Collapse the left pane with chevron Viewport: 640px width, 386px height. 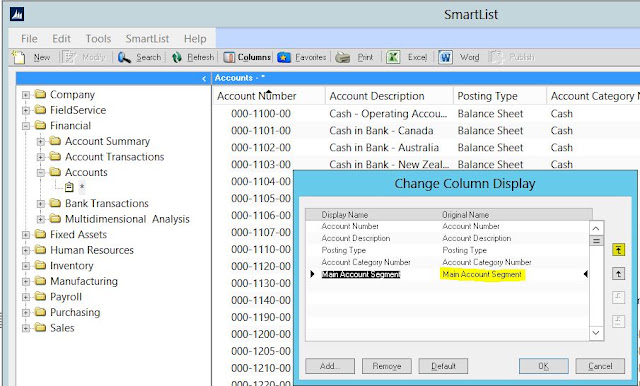(x=204, y=78)
